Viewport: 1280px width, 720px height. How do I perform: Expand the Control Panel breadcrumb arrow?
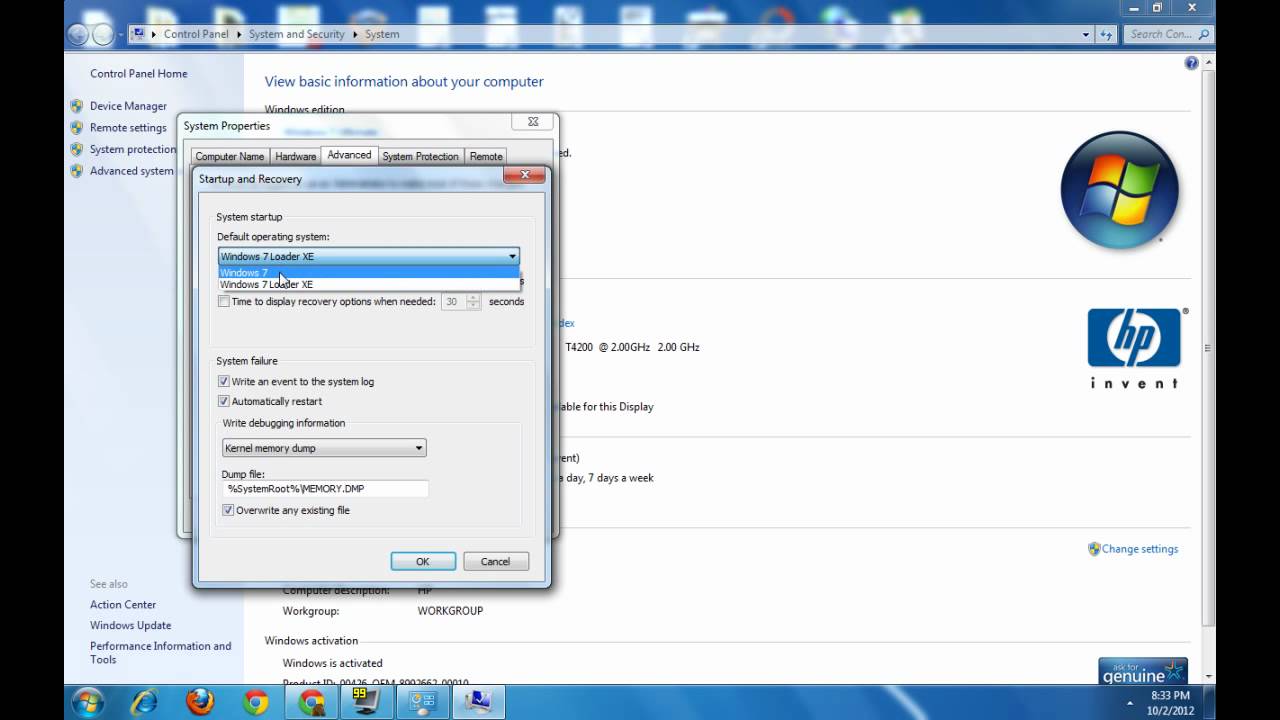tap(239, 34)
